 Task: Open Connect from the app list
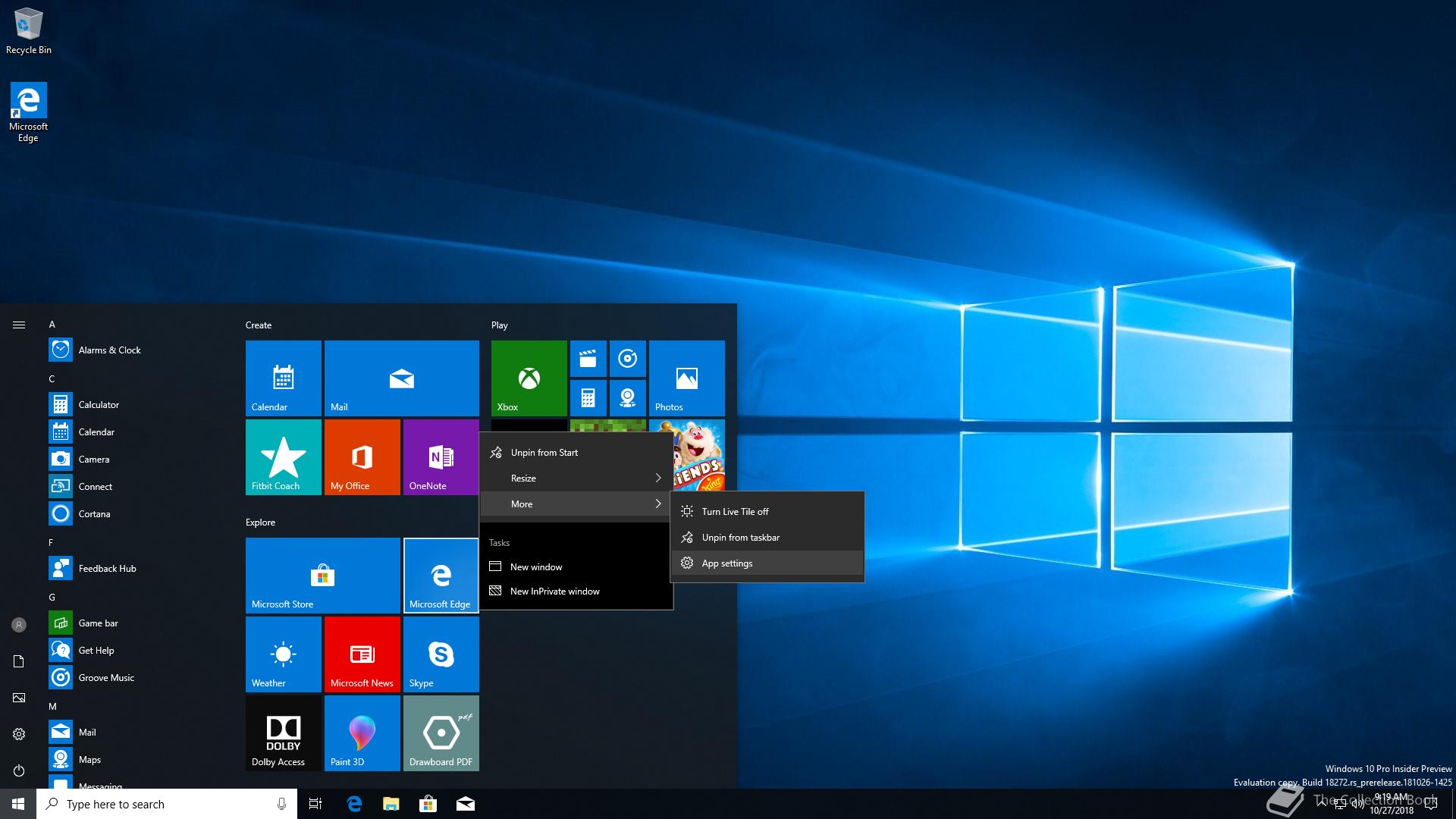[136, 487]
